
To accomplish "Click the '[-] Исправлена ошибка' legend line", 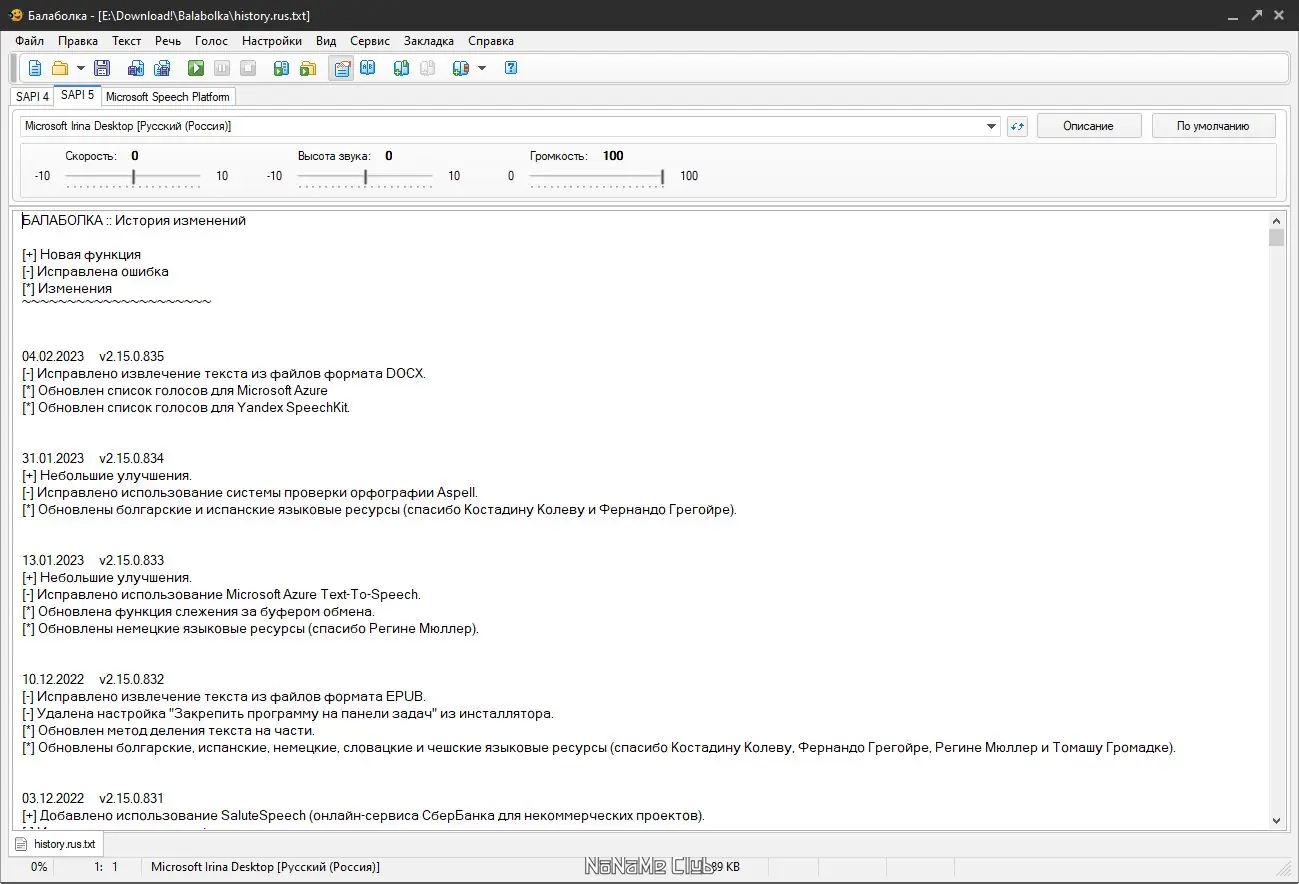I will click(x=95, y=272).
